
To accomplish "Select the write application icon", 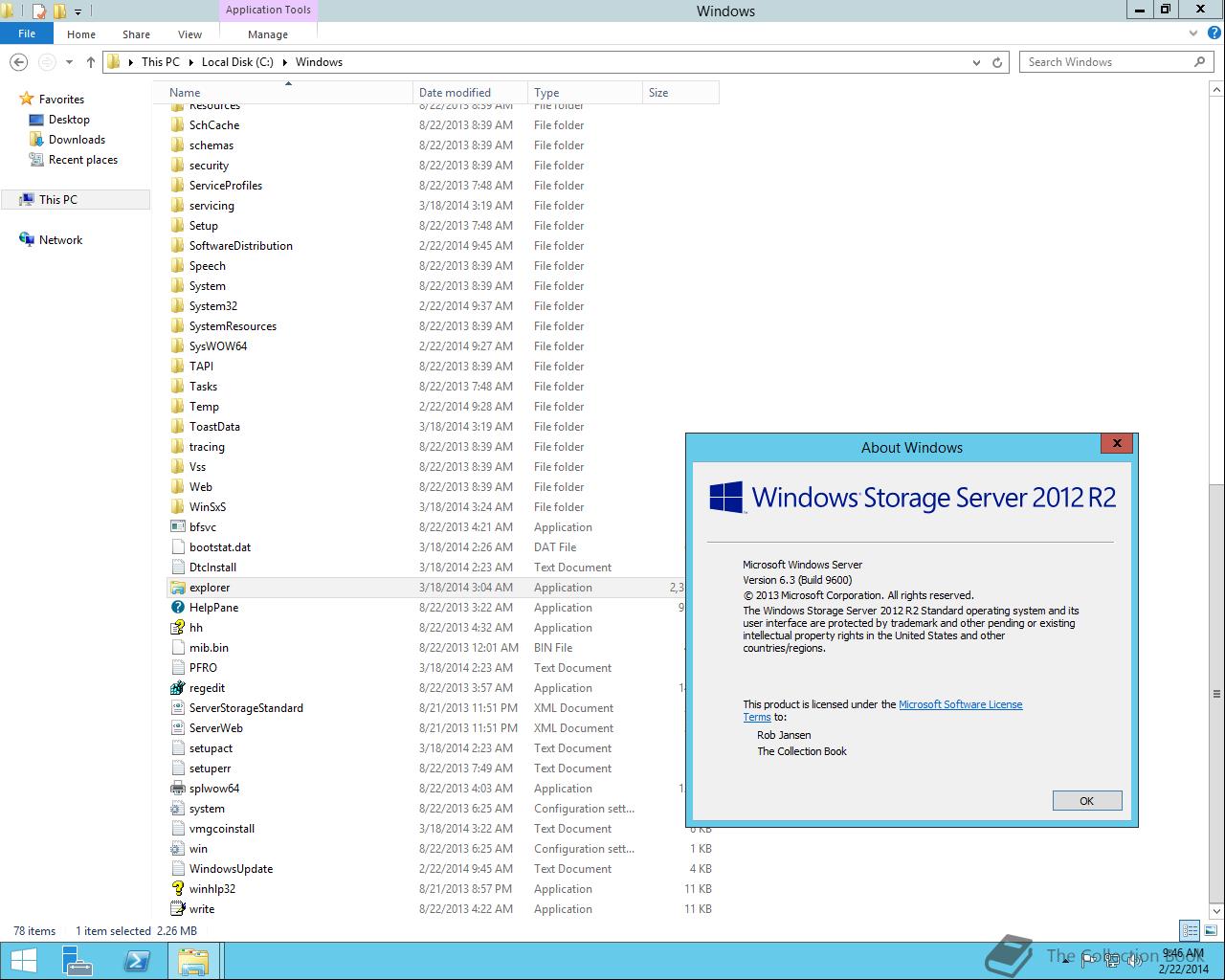I will (x=177, y=909).
